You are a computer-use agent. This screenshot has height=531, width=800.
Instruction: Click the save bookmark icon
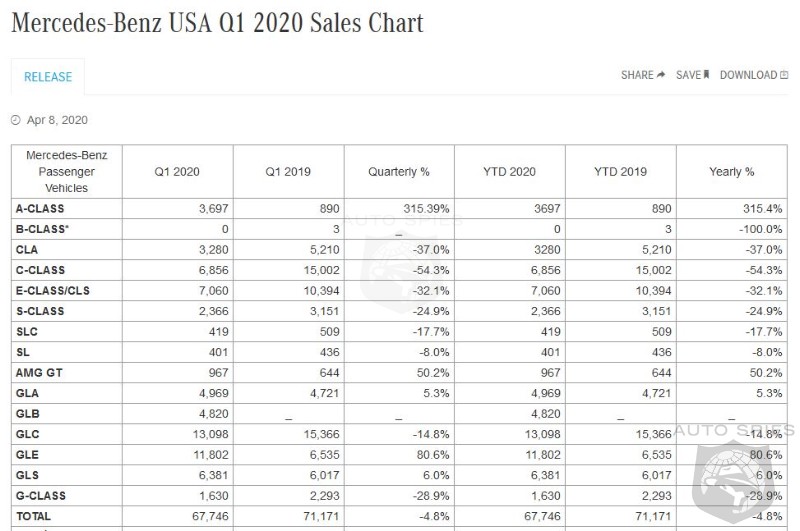click(706, 75)
